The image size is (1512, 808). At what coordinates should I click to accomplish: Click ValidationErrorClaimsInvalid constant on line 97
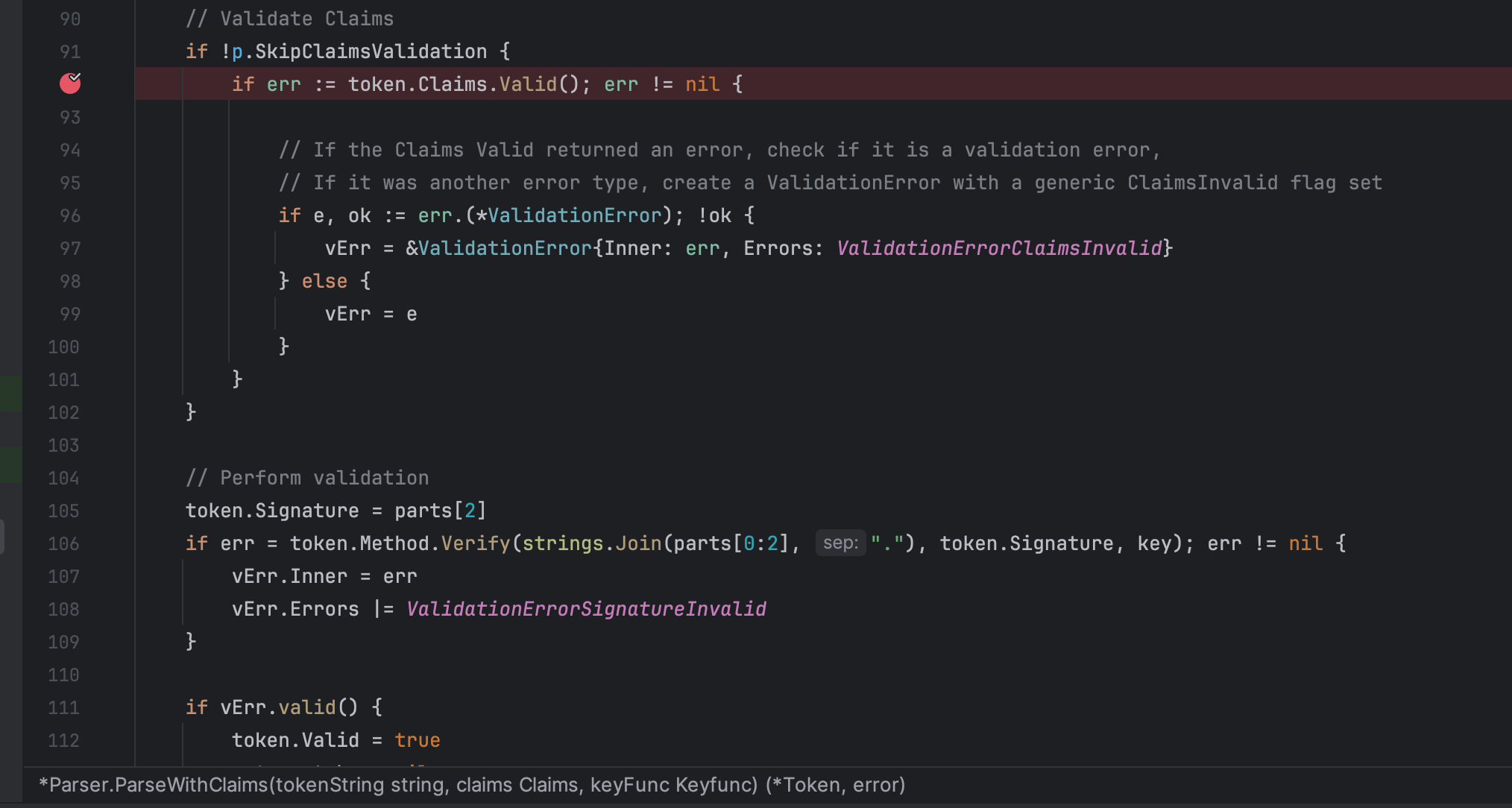(999, 248)
